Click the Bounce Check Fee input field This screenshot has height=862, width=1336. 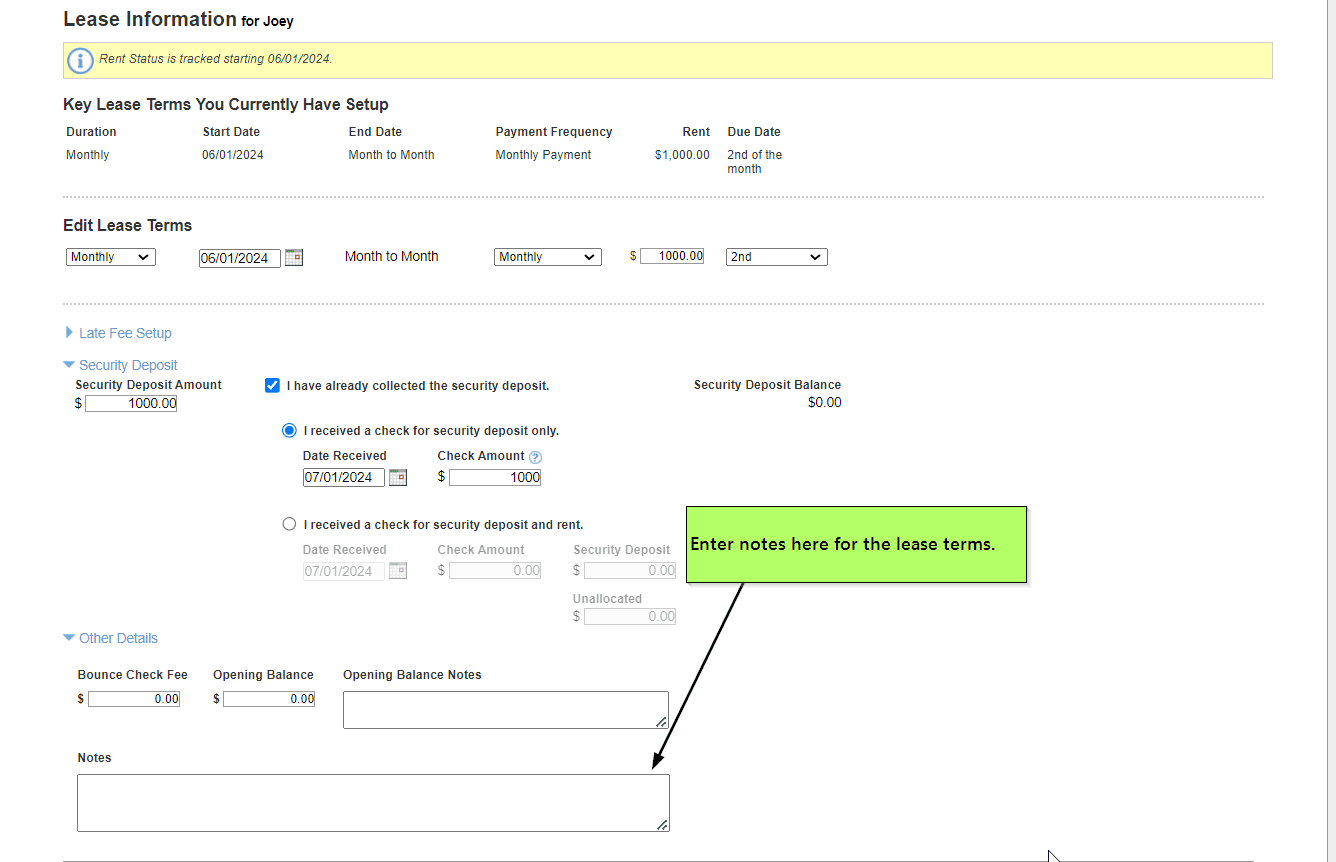click(134, 699)
